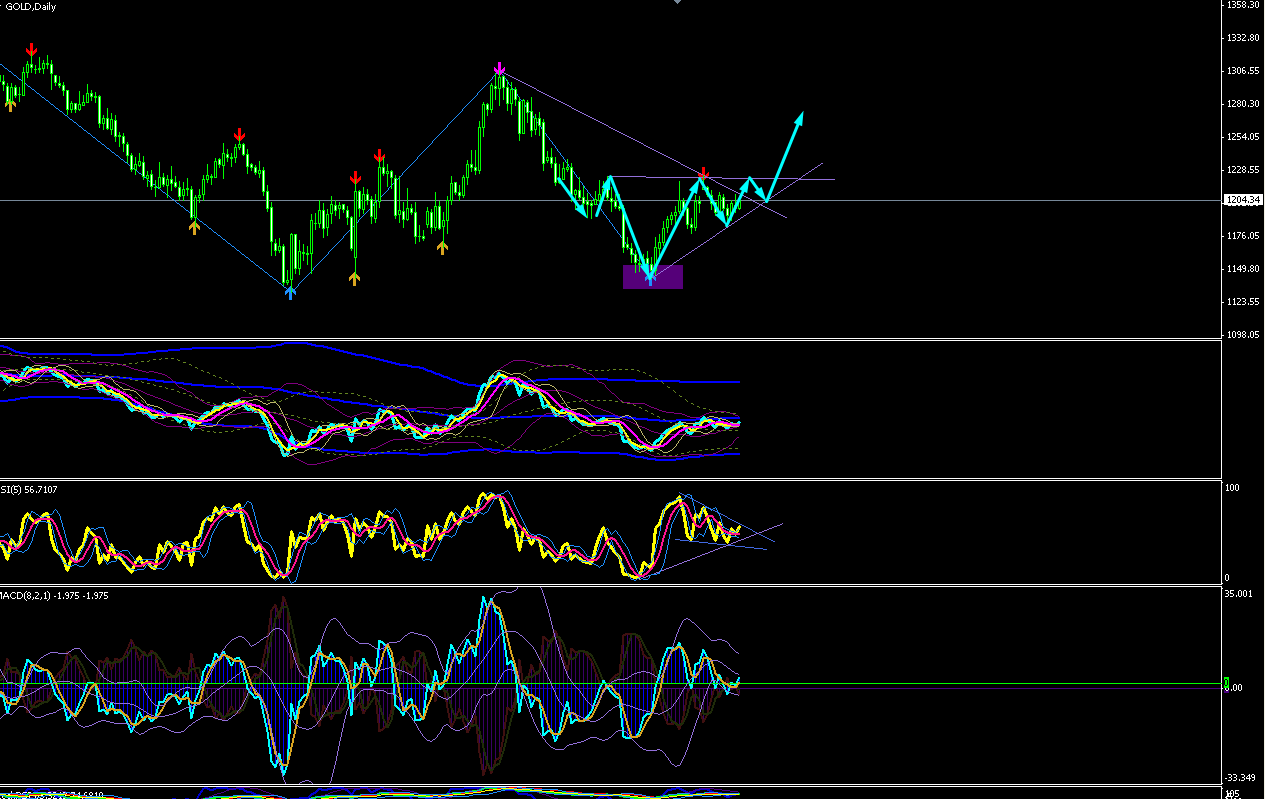Image resolution: width=1265 pixels, height=799 pixels.
Task: Select the purple rectangle at the price low
Action: pos(653,277)
